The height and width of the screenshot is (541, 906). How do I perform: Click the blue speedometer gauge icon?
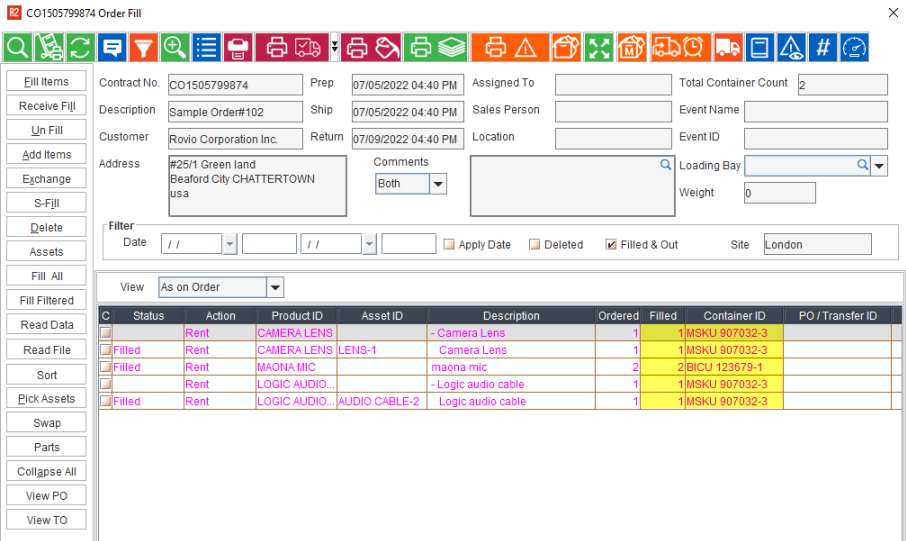click(x=854, y=47)
